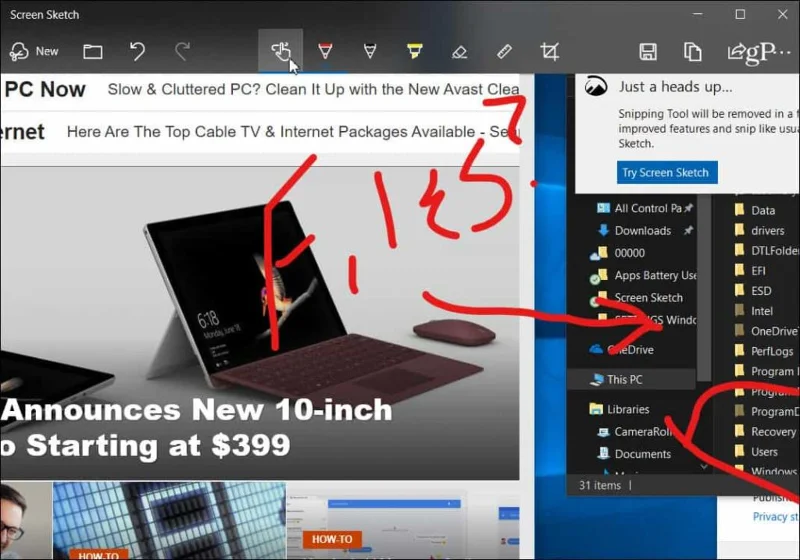Select the Eraser tool

[x=459, y=52]
